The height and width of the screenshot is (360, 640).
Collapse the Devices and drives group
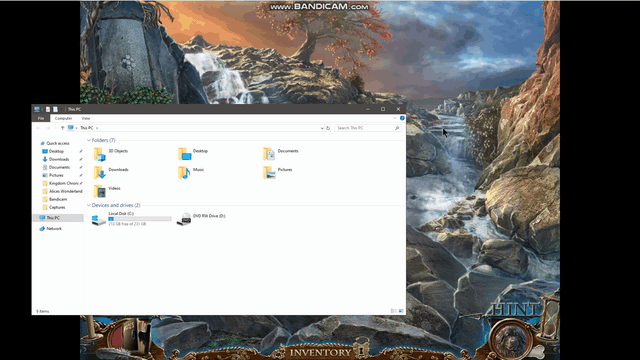(x=89, y=205)
